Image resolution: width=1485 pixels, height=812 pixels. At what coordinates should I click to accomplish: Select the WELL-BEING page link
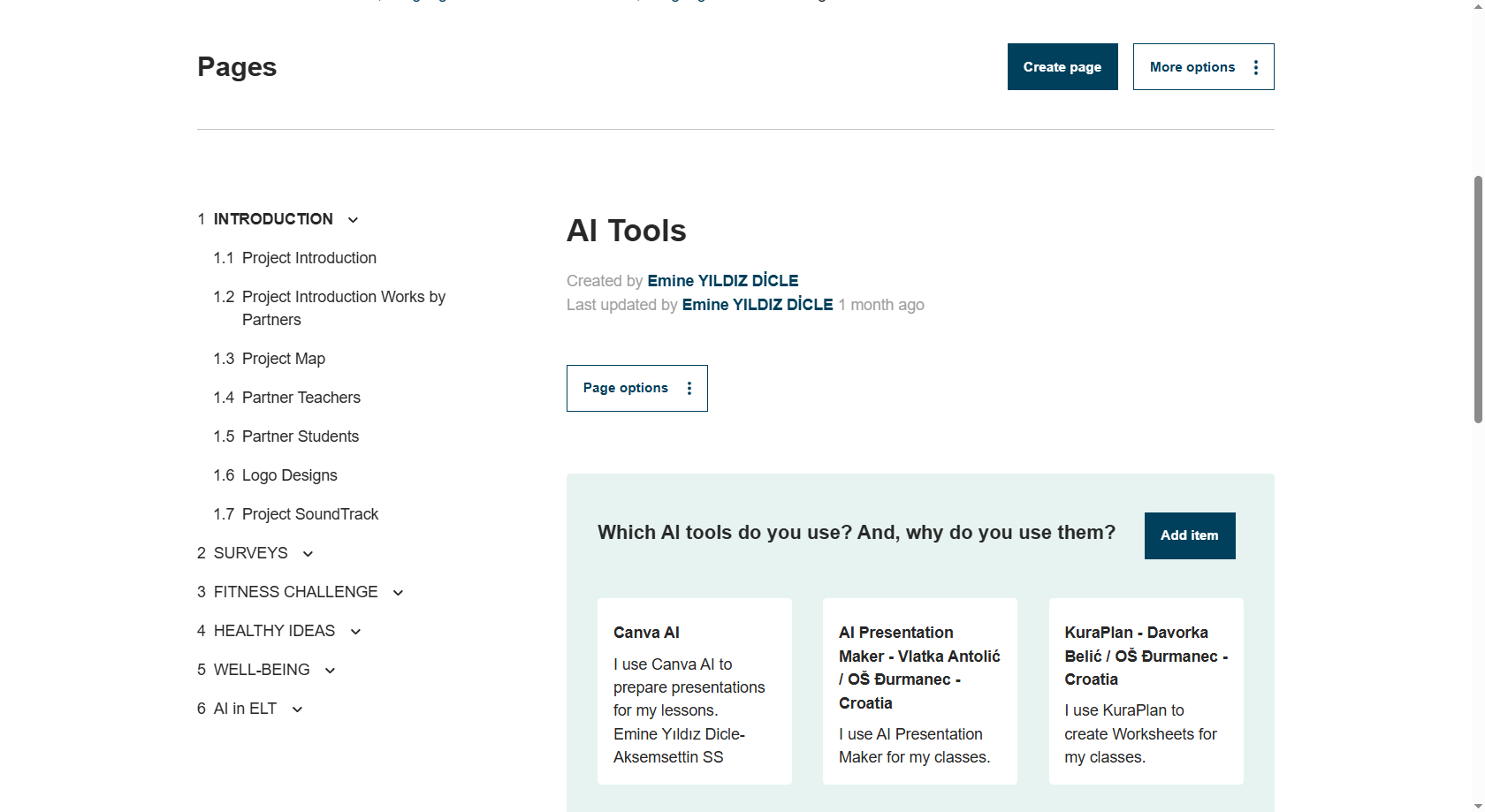click(262, 670)
